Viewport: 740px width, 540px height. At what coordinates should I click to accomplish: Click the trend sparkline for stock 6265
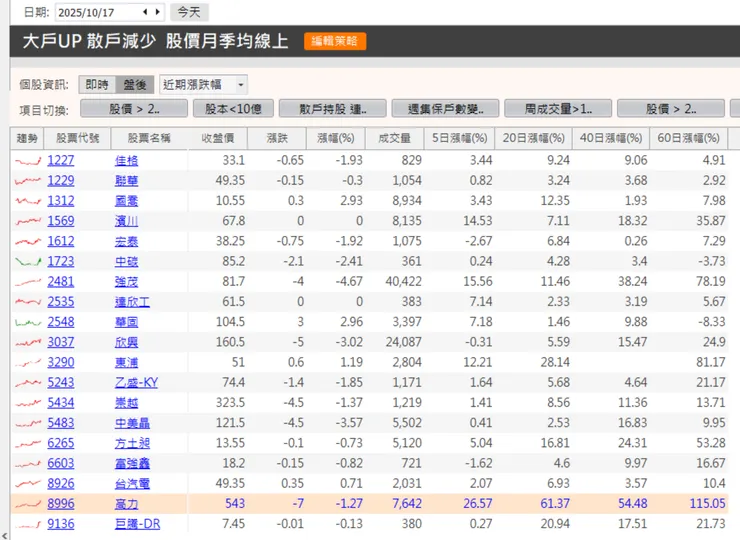[x=28, y=444]
